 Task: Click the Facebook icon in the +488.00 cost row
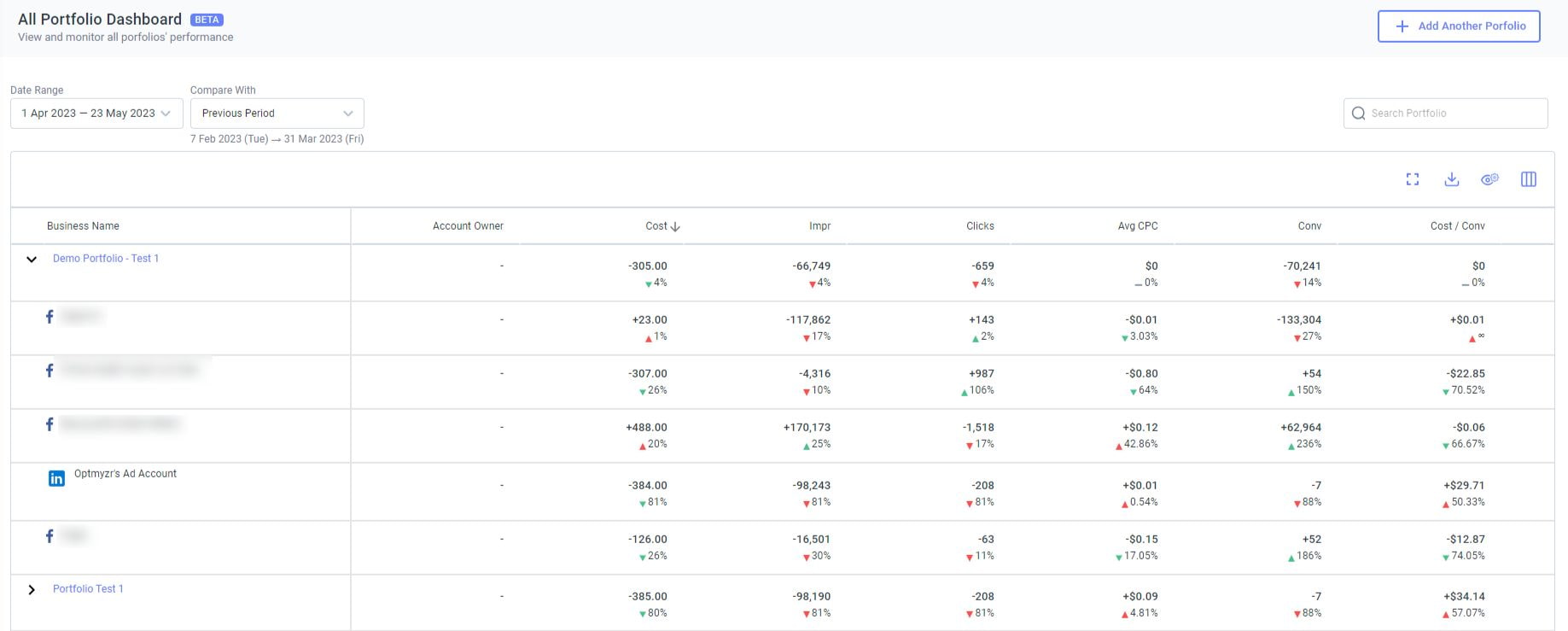[x=50, y=424]
